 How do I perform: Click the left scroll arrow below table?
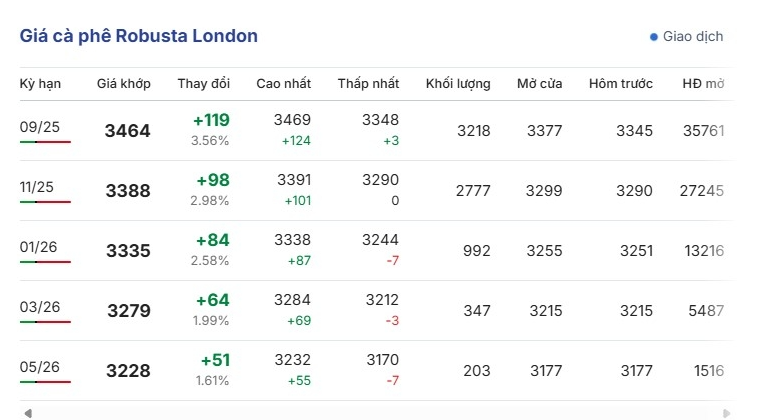point(28,413)
